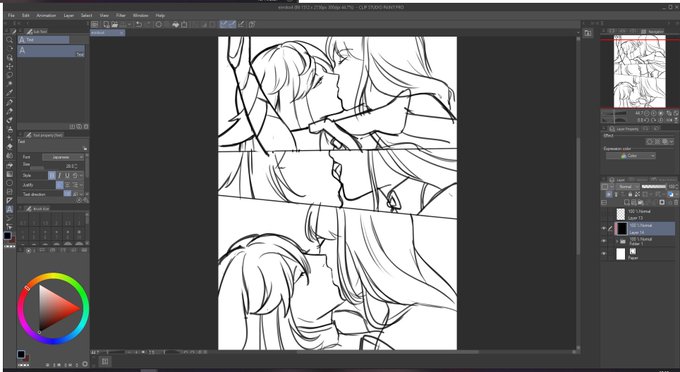Select the Move layer tool
Viewport: 680px width, 372px height.
[10, 66]
